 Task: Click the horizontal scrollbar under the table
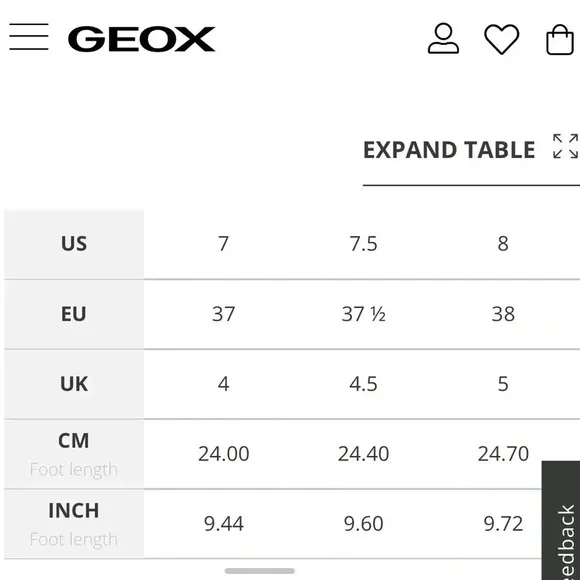(260, 571)
